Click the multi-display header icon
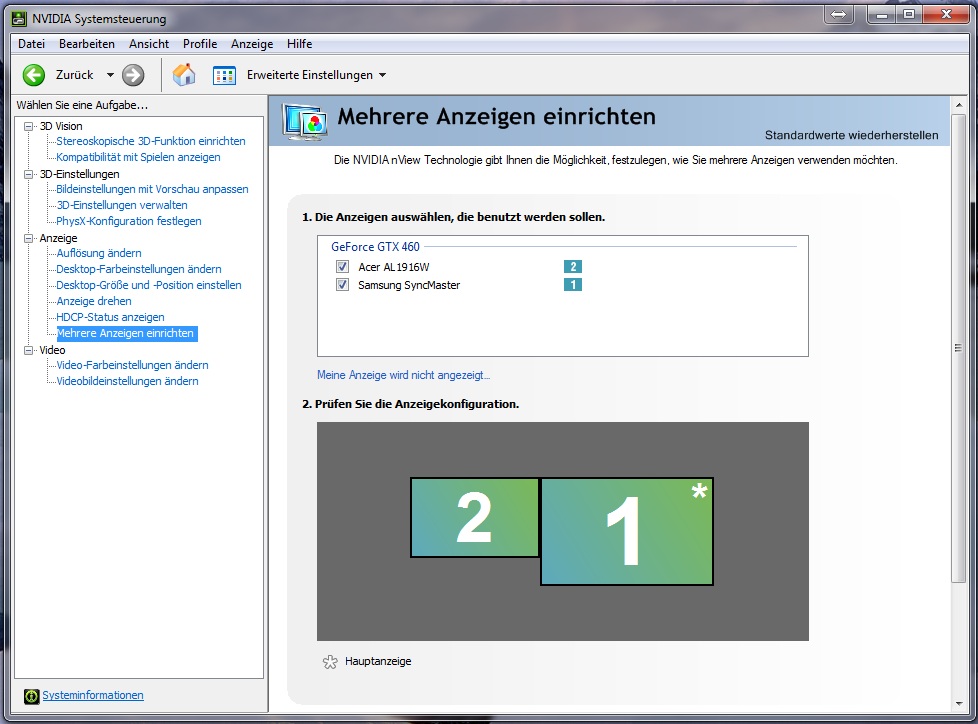 [304, 122]
